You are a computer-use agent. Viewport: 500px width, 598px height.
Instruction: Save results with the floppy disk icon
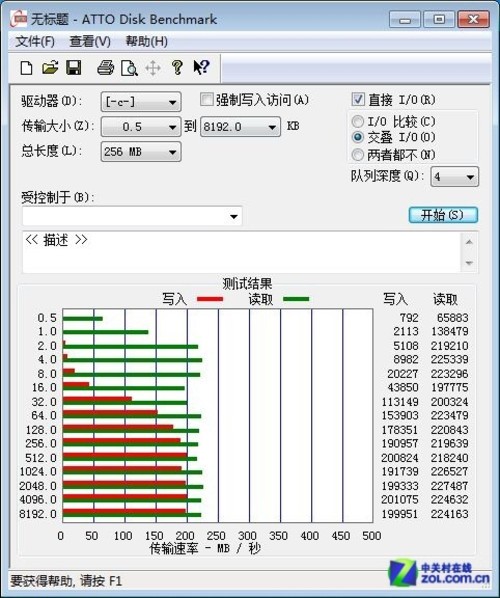[74, 68]
